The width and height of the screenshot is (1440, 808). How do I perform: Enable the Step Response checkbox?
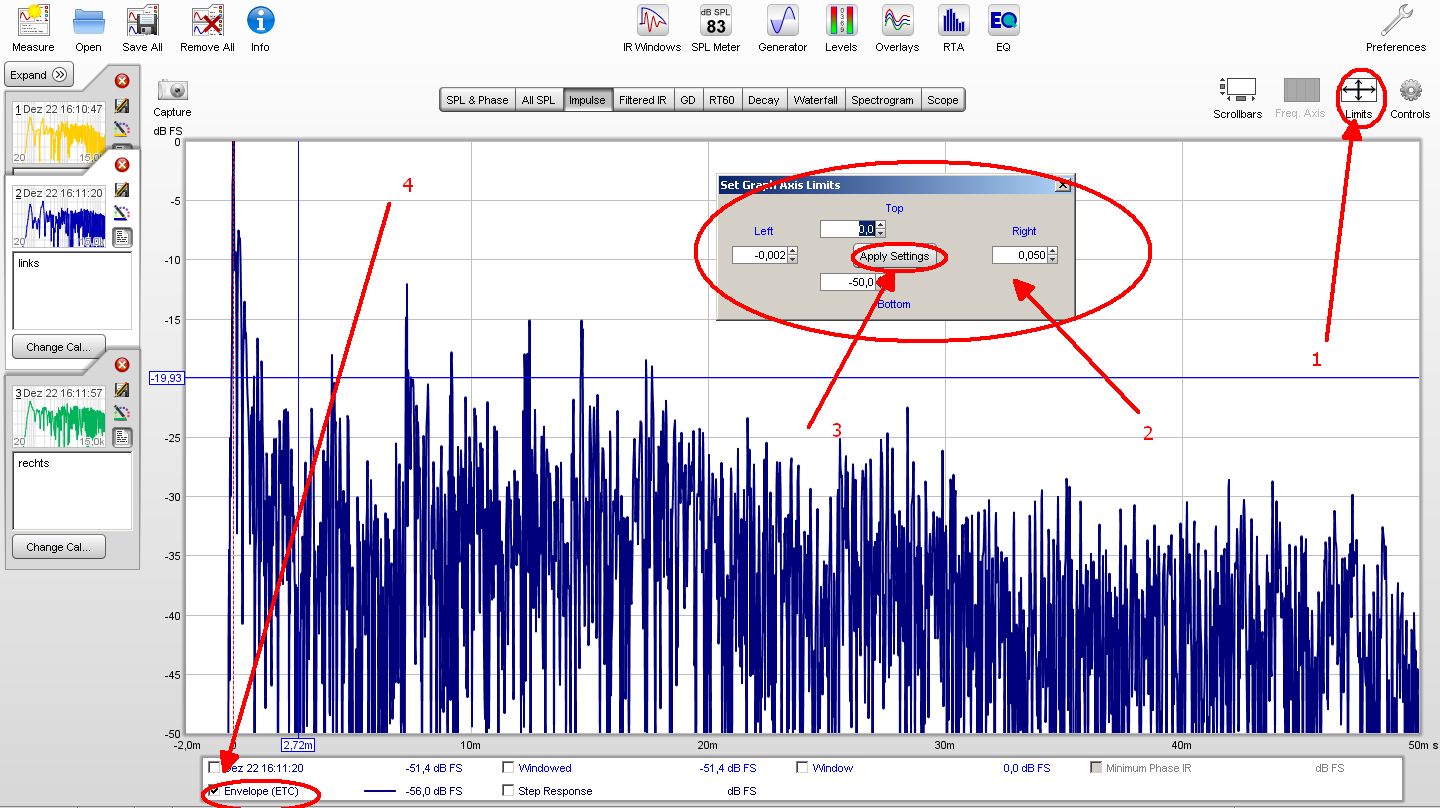[508, 790]
